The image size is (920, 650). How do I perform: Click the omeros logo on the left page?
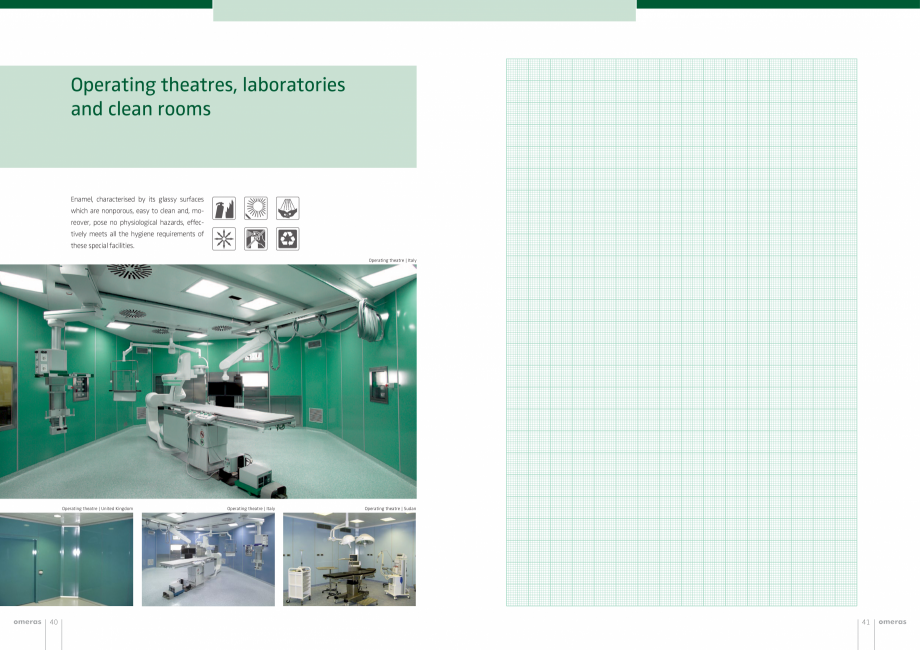(x=26, y=621)
